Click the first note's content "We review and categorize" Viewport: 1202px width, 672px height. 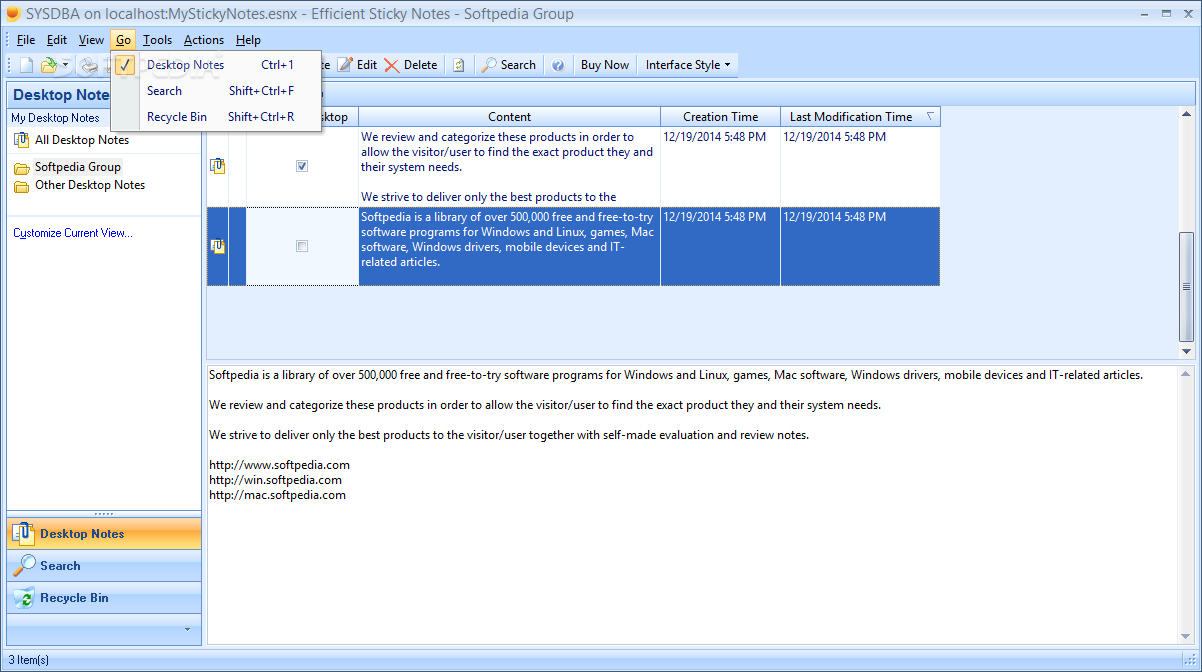coord(509,167)
